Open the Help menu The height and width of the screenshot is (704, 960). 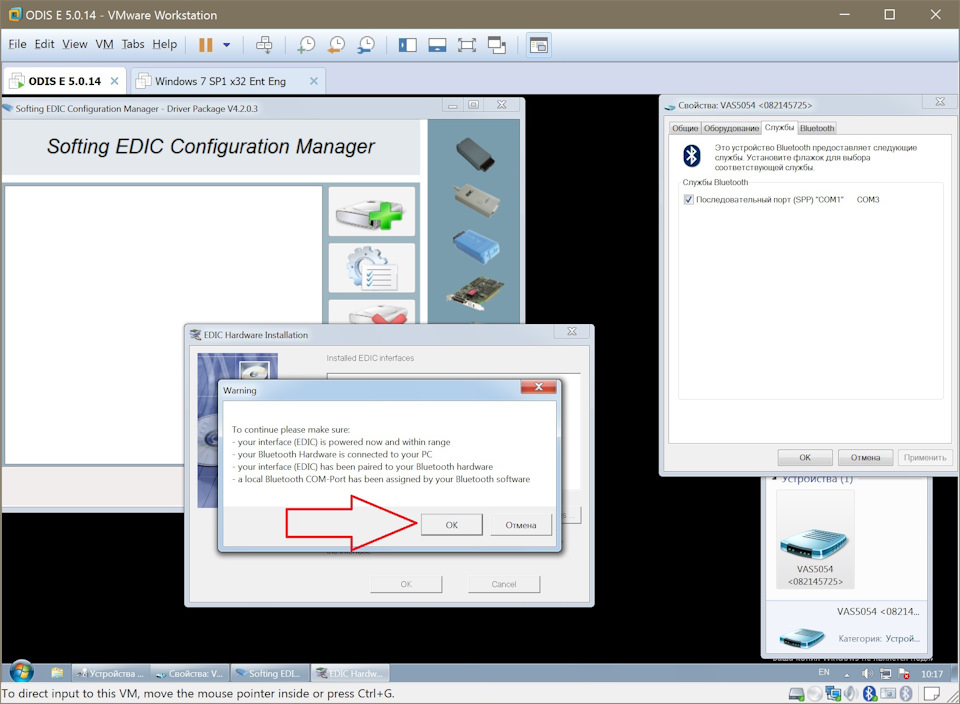(165, 44)
